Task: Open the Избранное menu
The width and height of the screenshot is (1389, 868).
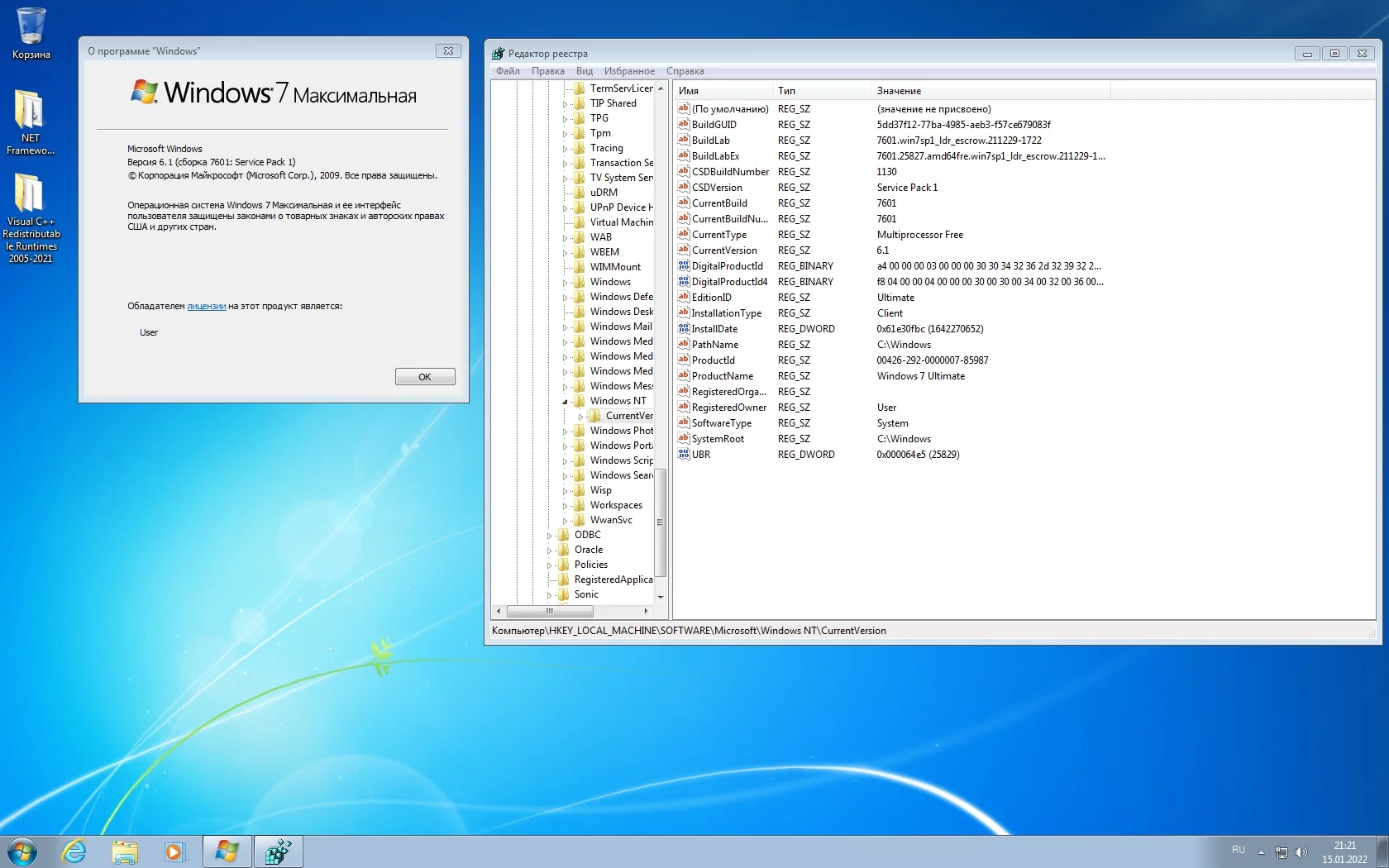Action: pyautogui.click(x=628, y=71)
